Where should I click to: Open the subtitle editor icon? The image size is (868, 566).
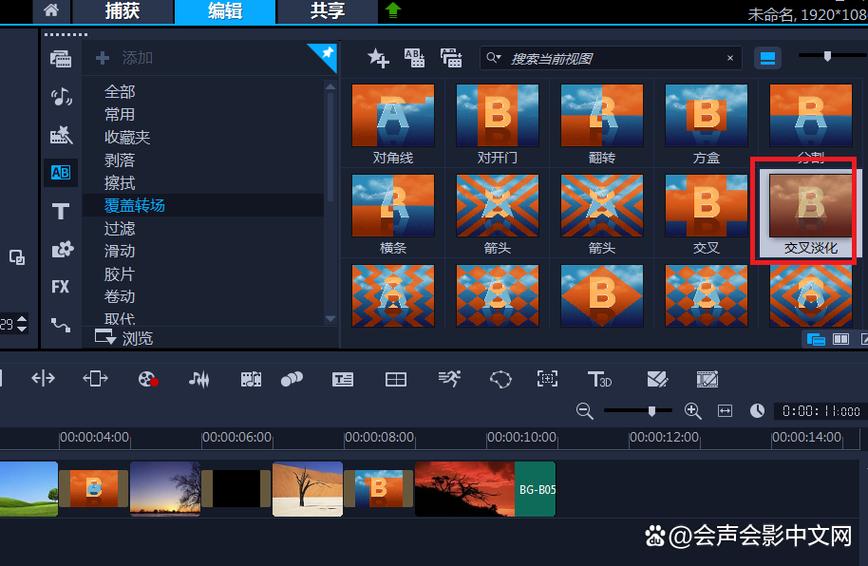coord(343,379)
